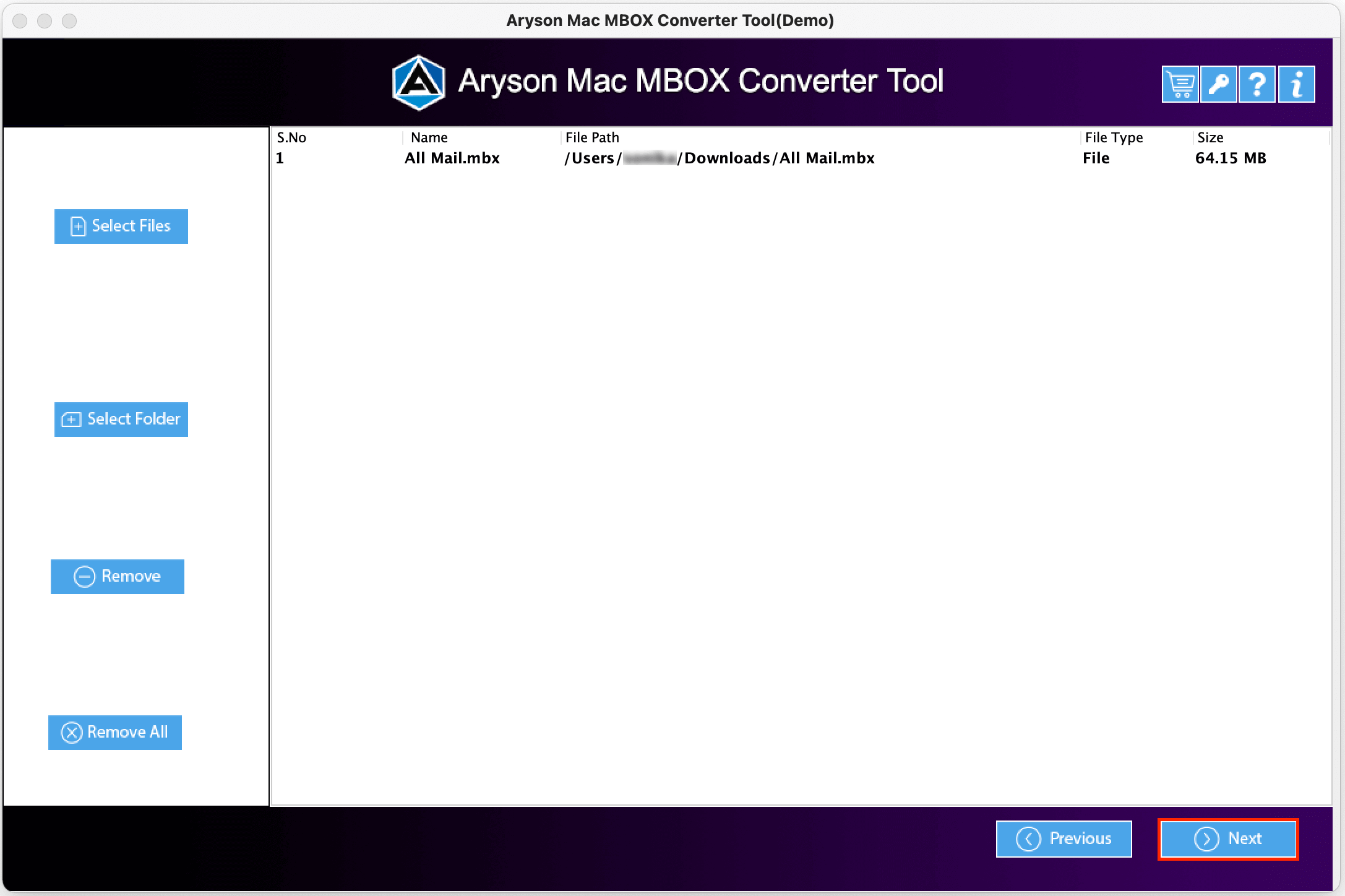Show the info about icon

click(1296, 84)
